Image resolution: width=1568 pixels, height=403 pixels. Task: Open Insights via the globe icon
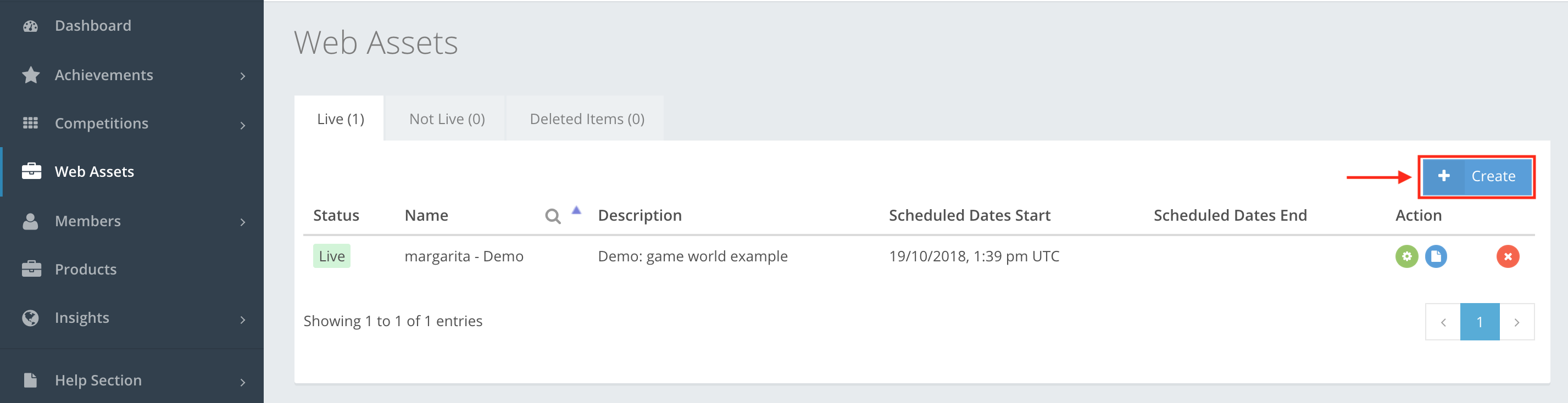coord(30,317)
